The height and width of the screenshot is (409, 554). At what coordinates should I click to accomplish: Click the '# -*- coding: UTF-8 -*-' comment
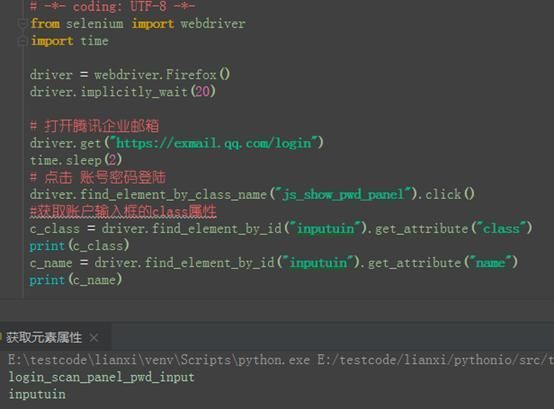click(x=112, y=6)
